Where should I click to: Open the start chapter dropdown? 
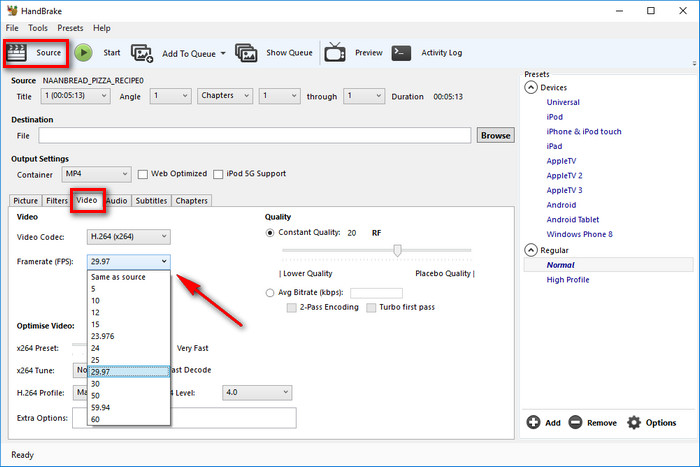279,96
